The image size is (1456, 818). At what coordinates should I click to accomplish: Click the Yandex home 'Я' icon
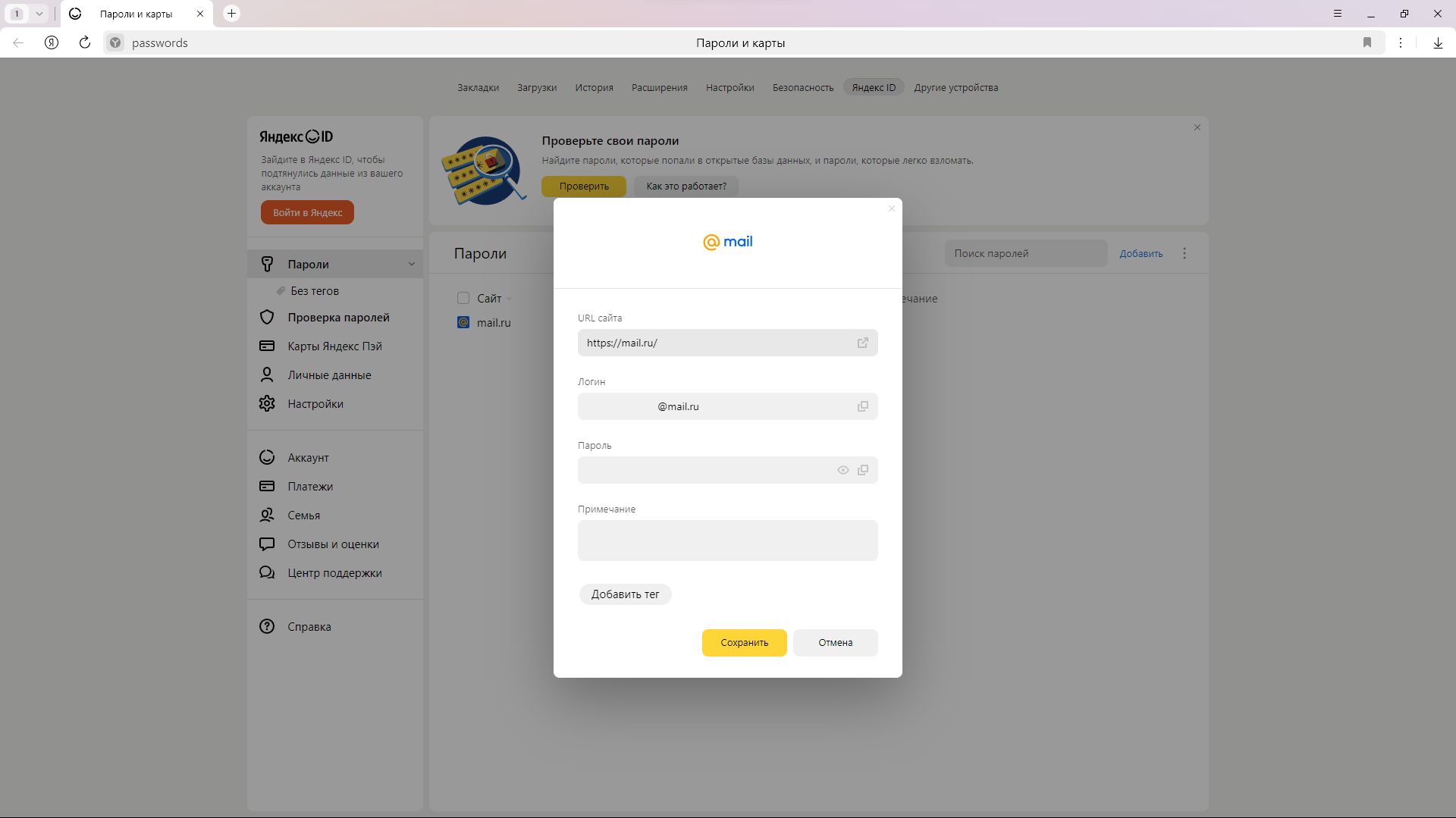[x=52, y=42]
